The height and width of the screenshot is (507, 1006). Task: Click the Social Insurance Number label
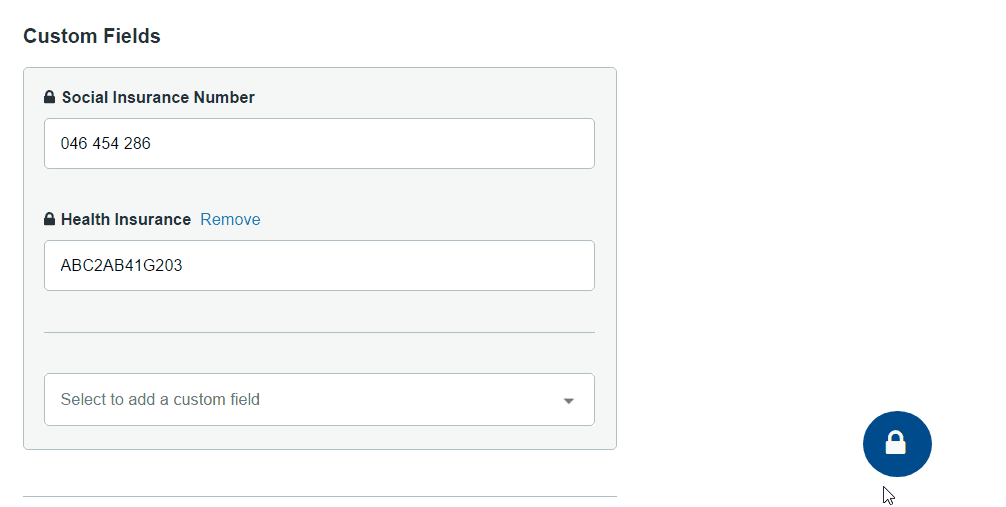(x=158, y=97)
